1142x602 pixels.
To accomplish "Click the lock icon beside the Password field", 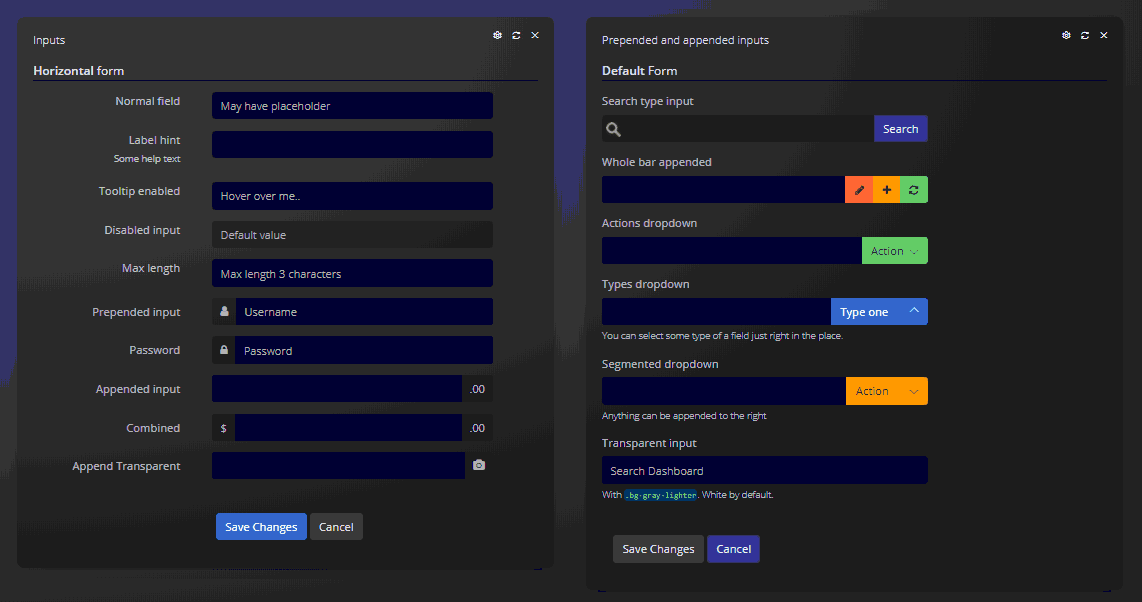I will point(224,350).
